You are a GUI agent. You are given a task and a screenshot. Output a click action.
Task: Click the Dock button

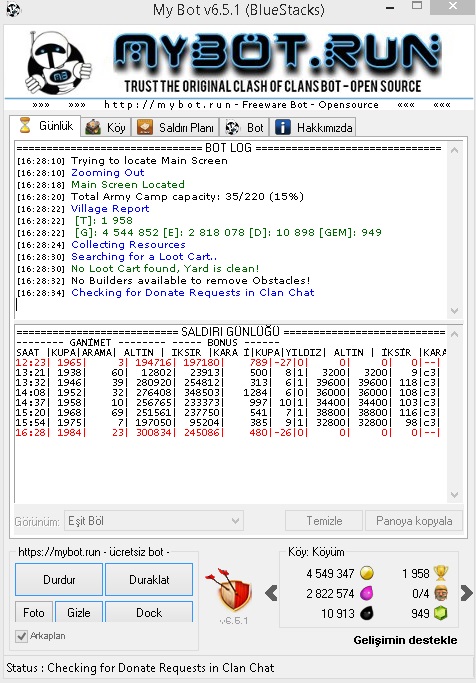[x=149, y=612]
